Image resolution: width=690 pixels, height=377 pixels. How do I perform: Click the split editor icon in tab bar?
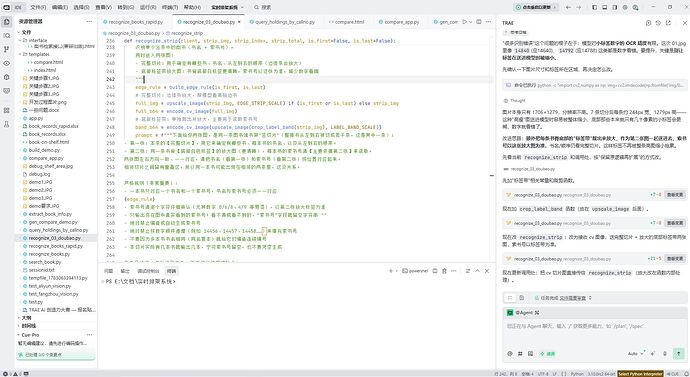[x=479, y=22]
